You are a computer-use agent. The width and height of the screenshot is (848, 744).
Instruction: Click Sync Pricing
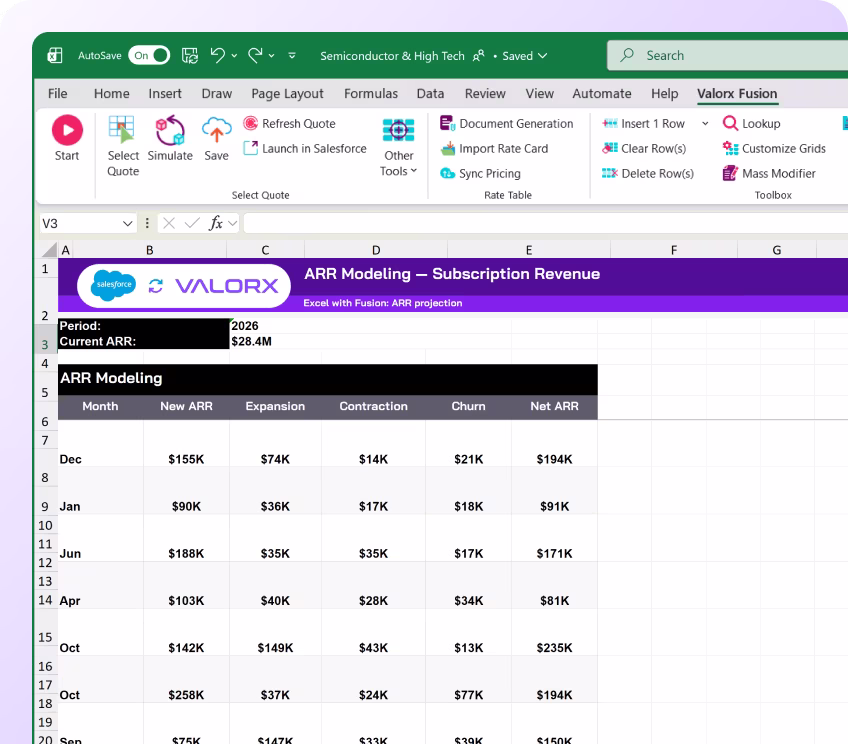point(480,173)
